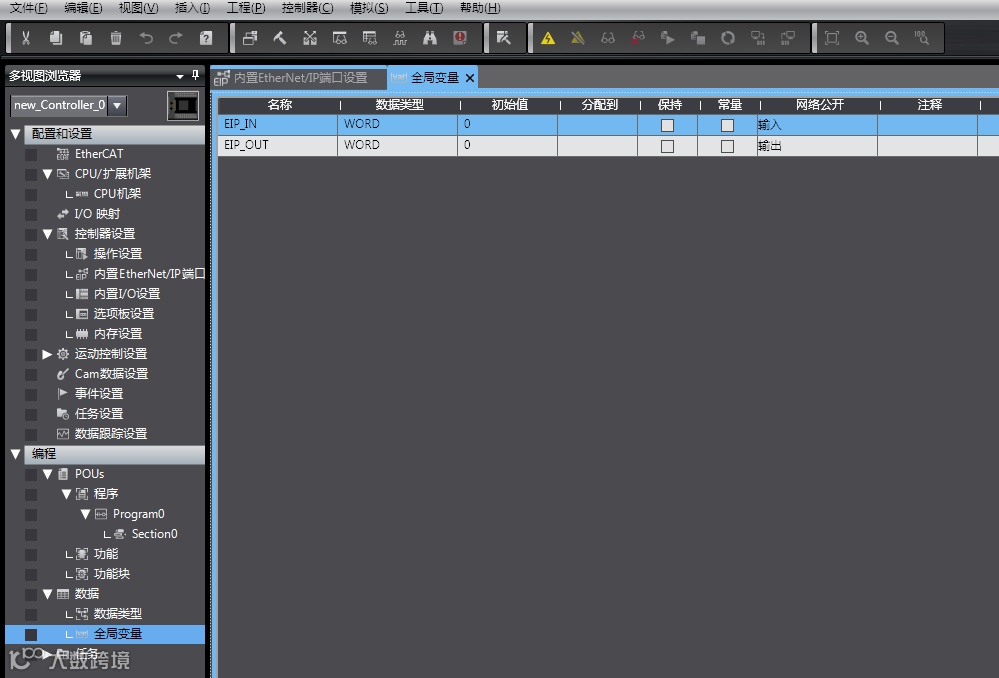Toggle the 保持 checkbox for EIP_IN
The height and width of the screenshot is (678, 999).
click(x=667, y=125)
